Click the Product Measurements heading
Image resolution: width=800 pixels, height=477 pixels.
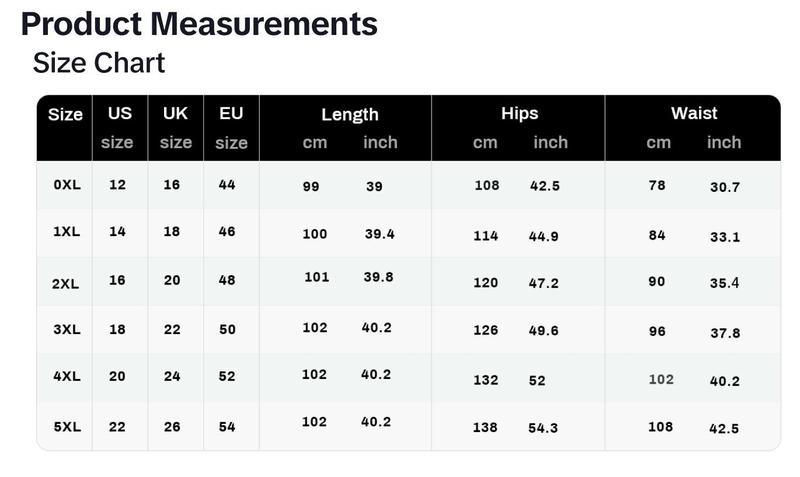click(x=199, y=24)
